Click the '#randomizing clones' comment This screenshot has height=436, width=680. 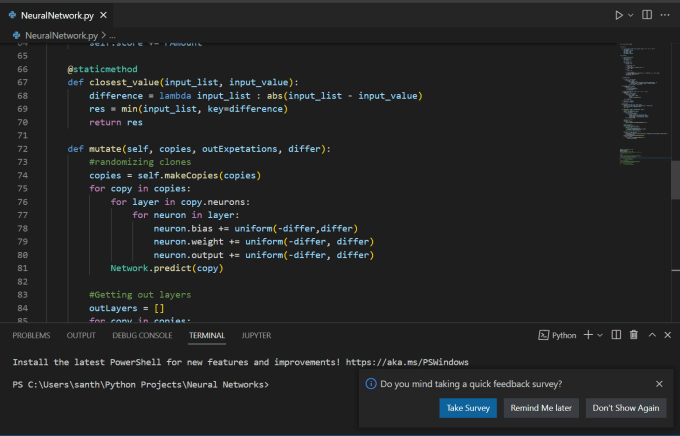tap(140, 162)
